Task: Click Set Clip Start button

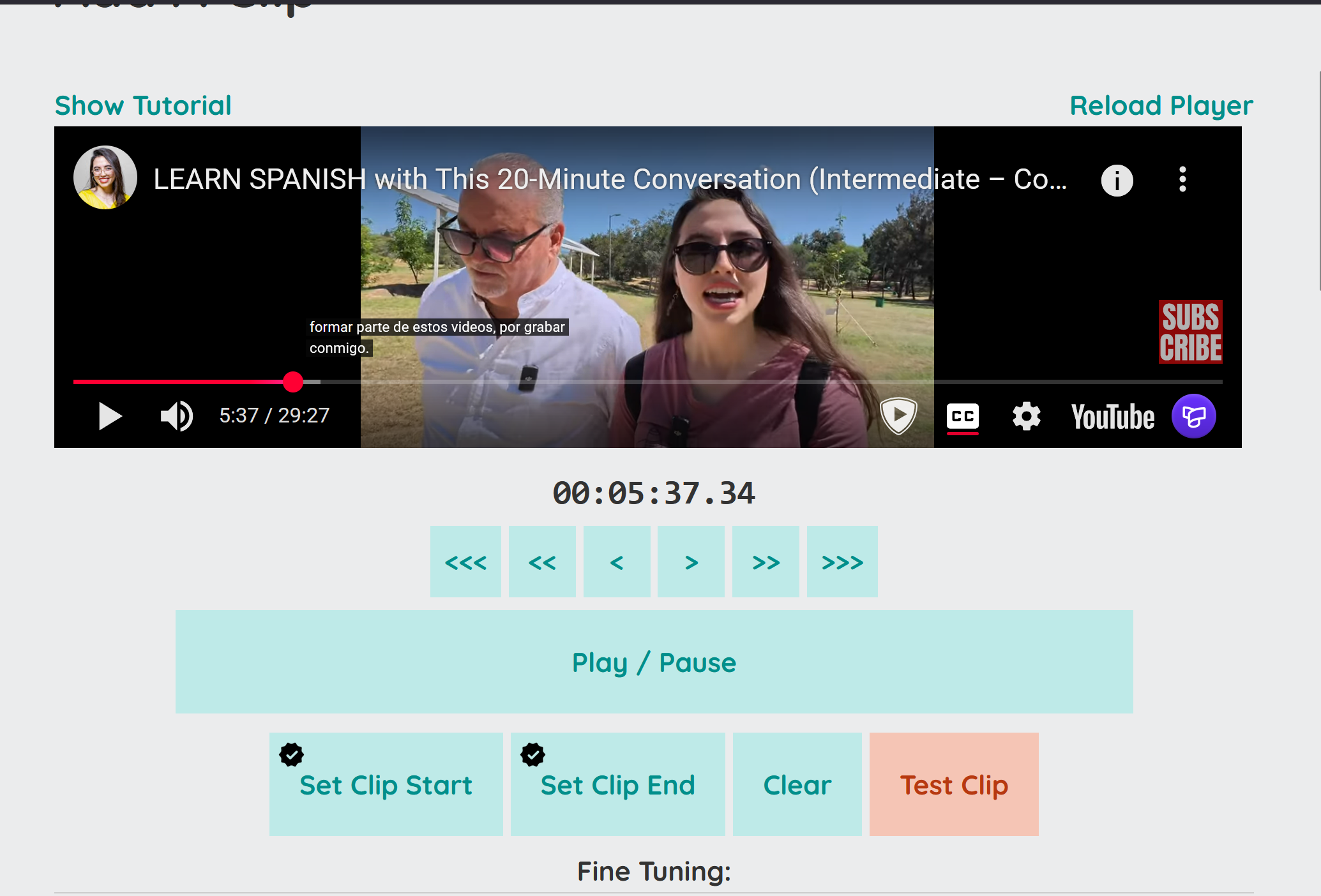Action: (x=386, y=784)
